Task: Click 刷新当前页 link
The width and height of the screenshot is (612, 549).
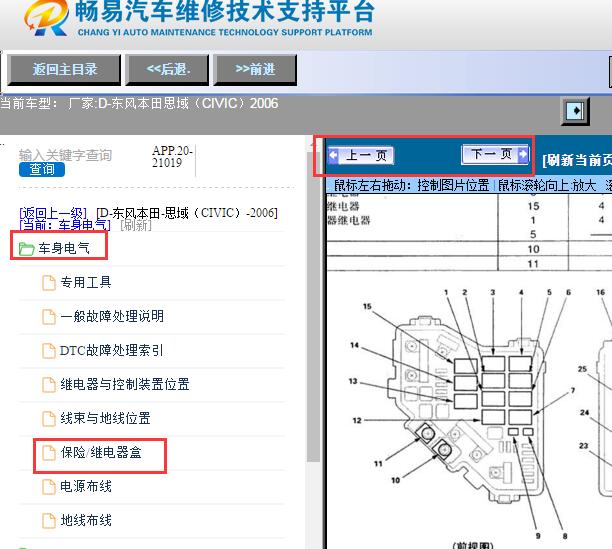Action: pyautogui.click(x=577, y=160)
